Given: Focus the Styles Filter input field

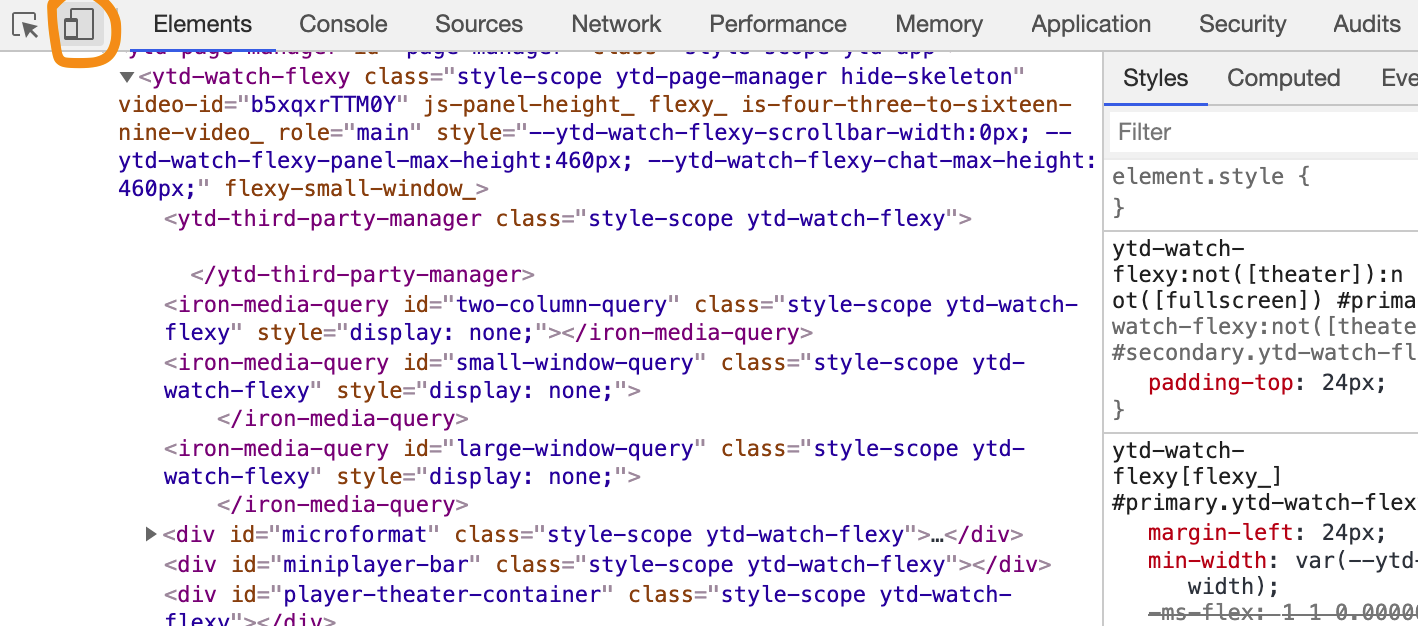Looking at the screenshot, I should [1260, 132].
